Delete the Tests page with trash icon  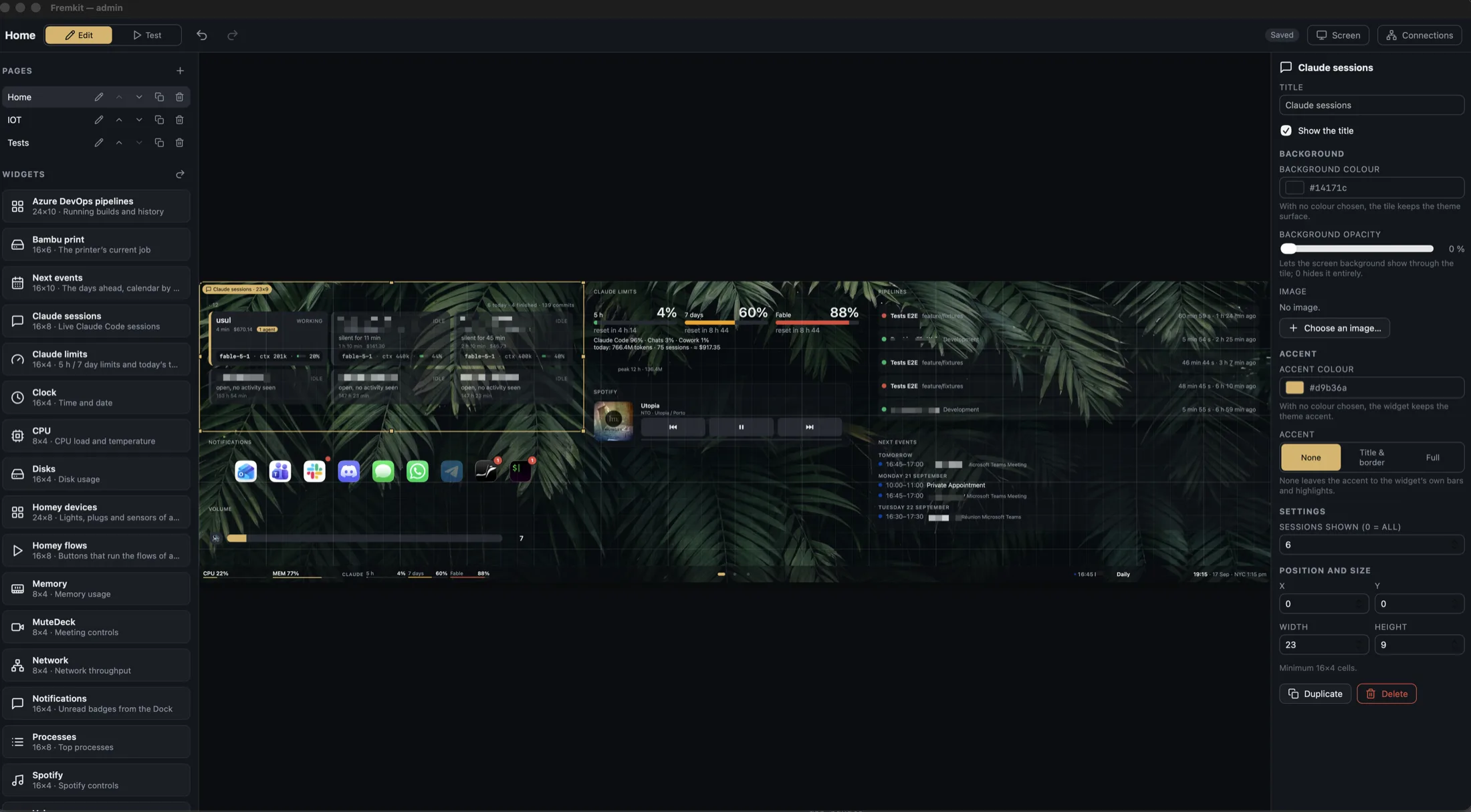(179, 143)
